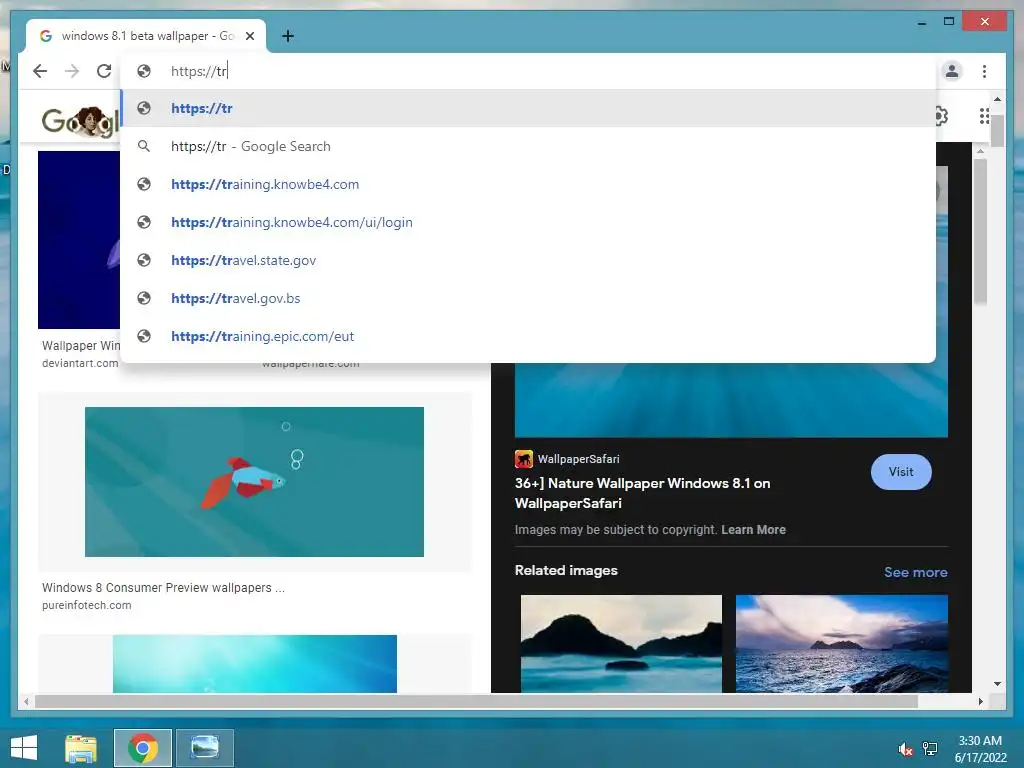Click the picture viewer taskbar icon
The height and width of the screenshot is (768, 1024).
point(204,748)
